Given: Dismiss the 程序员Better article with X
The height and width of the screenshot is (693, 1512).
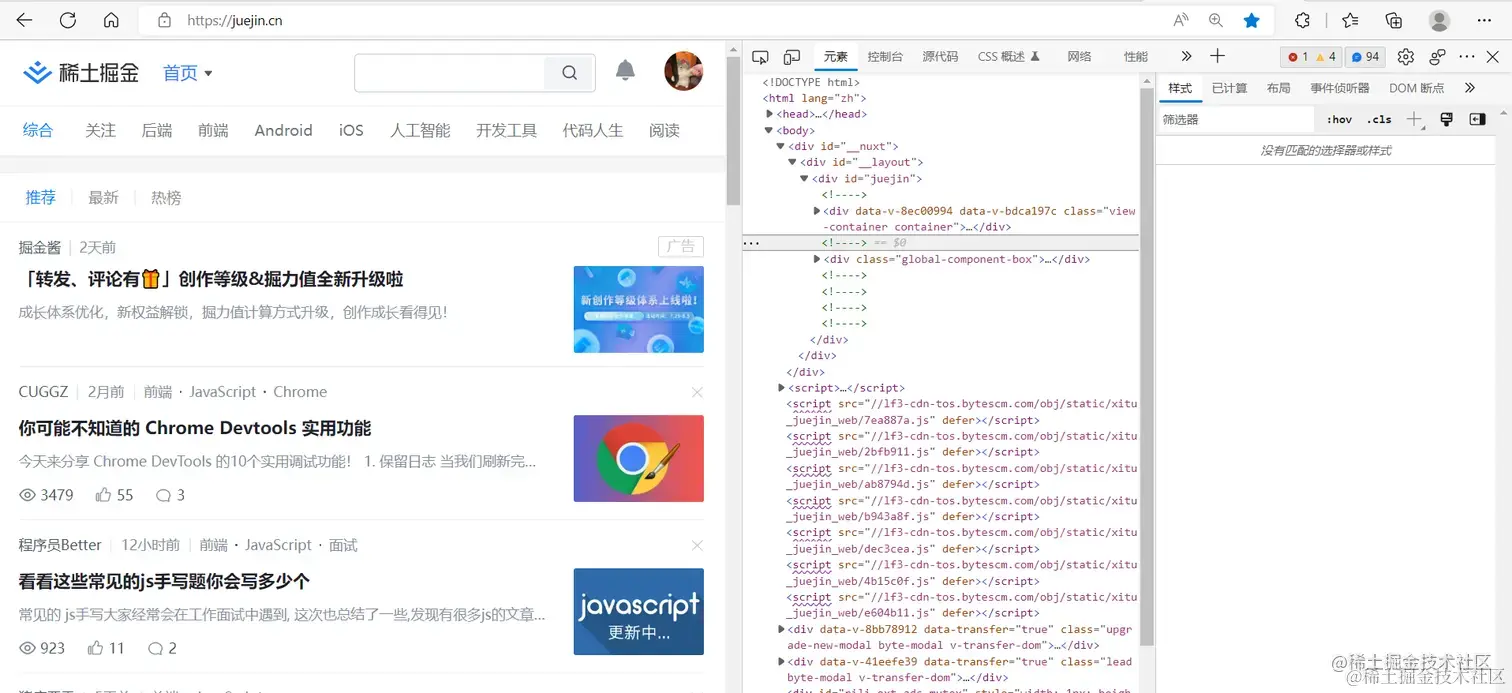Looking at the screenshot, I should click(x=697, y=545).
